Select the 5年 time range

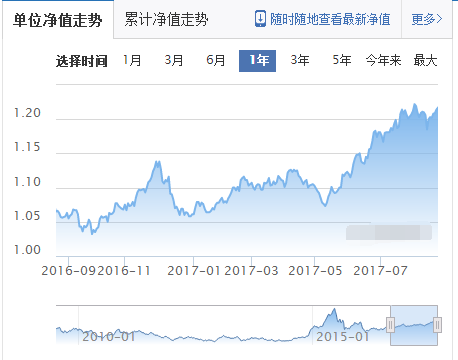[x=342, y=60]
